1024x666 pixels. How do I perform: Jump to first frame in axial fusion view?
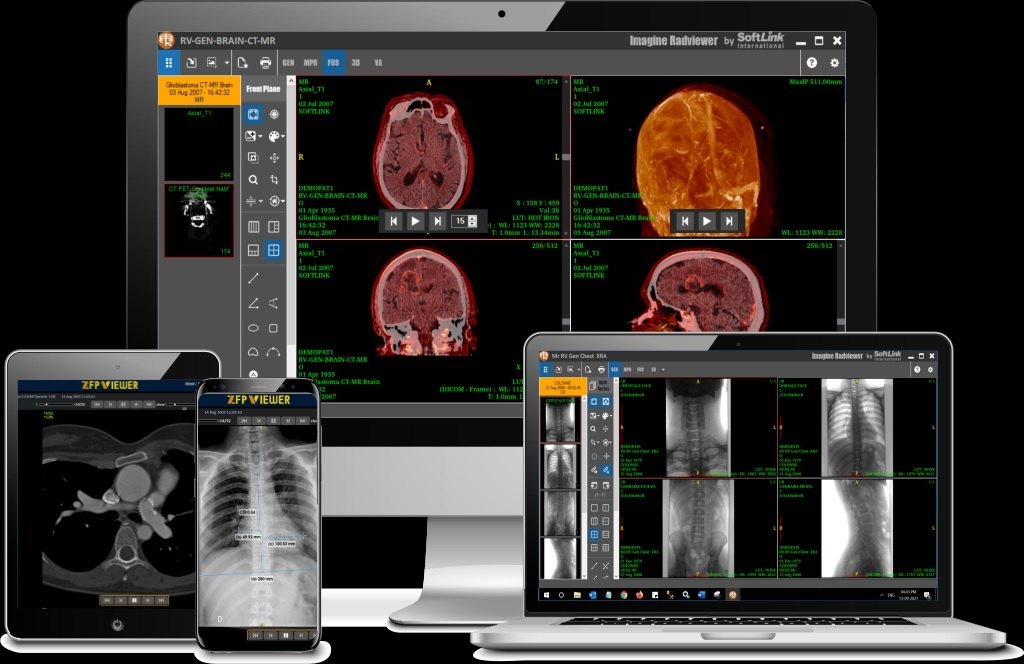tap(394, 221)
